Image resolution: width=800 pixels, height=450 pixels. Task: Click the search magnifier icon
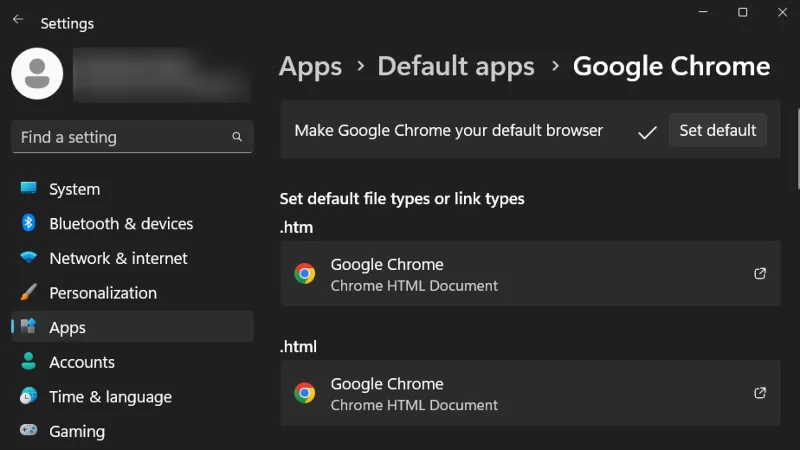point(237,137)
